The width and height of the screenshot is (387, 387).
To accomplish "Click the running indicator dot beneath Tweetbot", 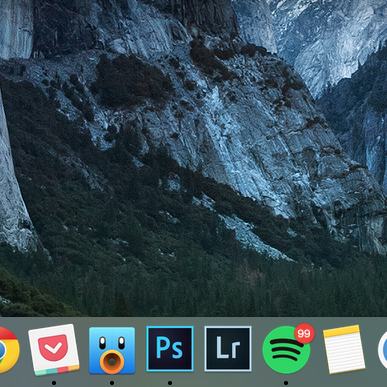I will [112, 383].
